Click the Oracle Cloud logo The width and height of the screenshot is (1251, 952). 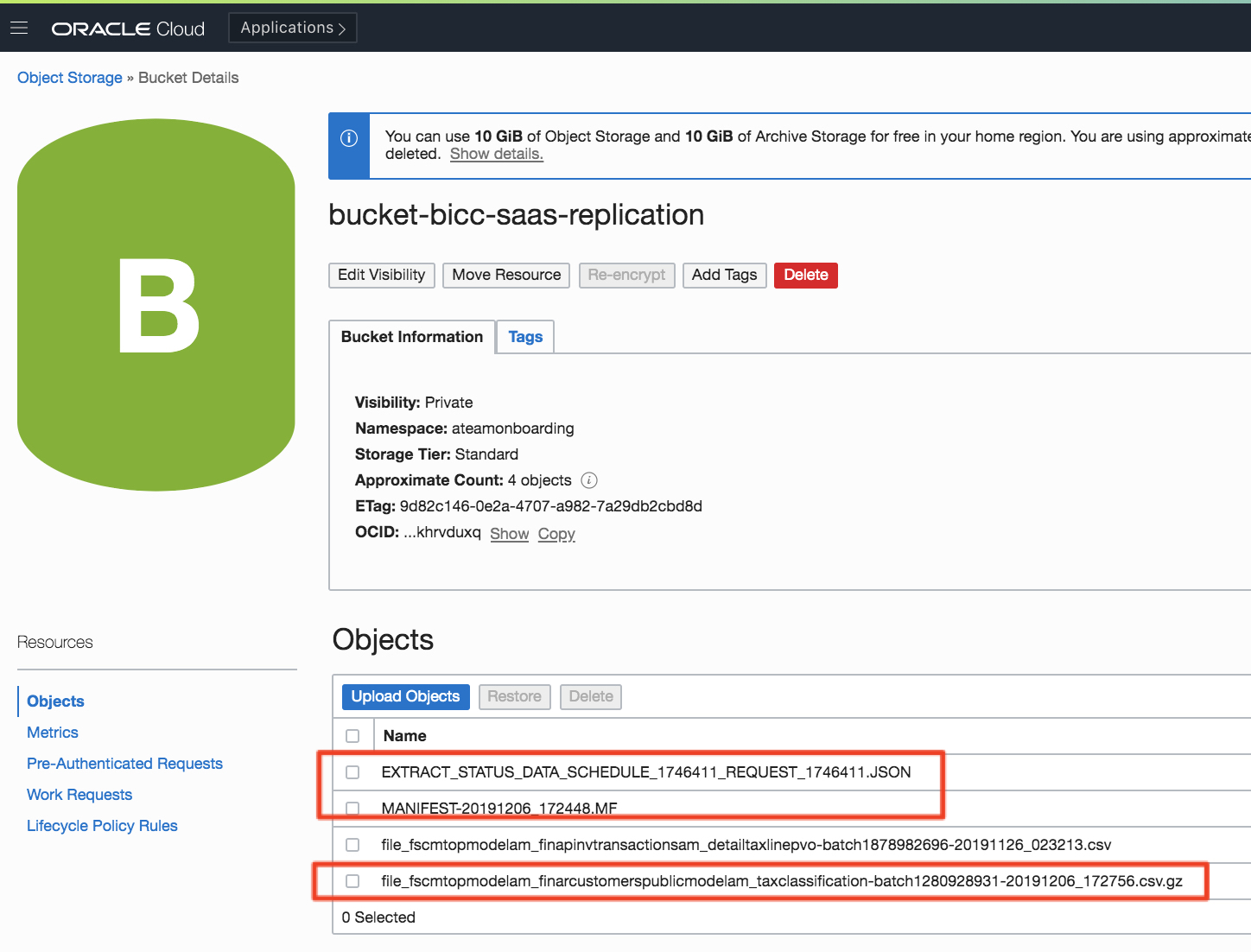click(x=128, y=29)
